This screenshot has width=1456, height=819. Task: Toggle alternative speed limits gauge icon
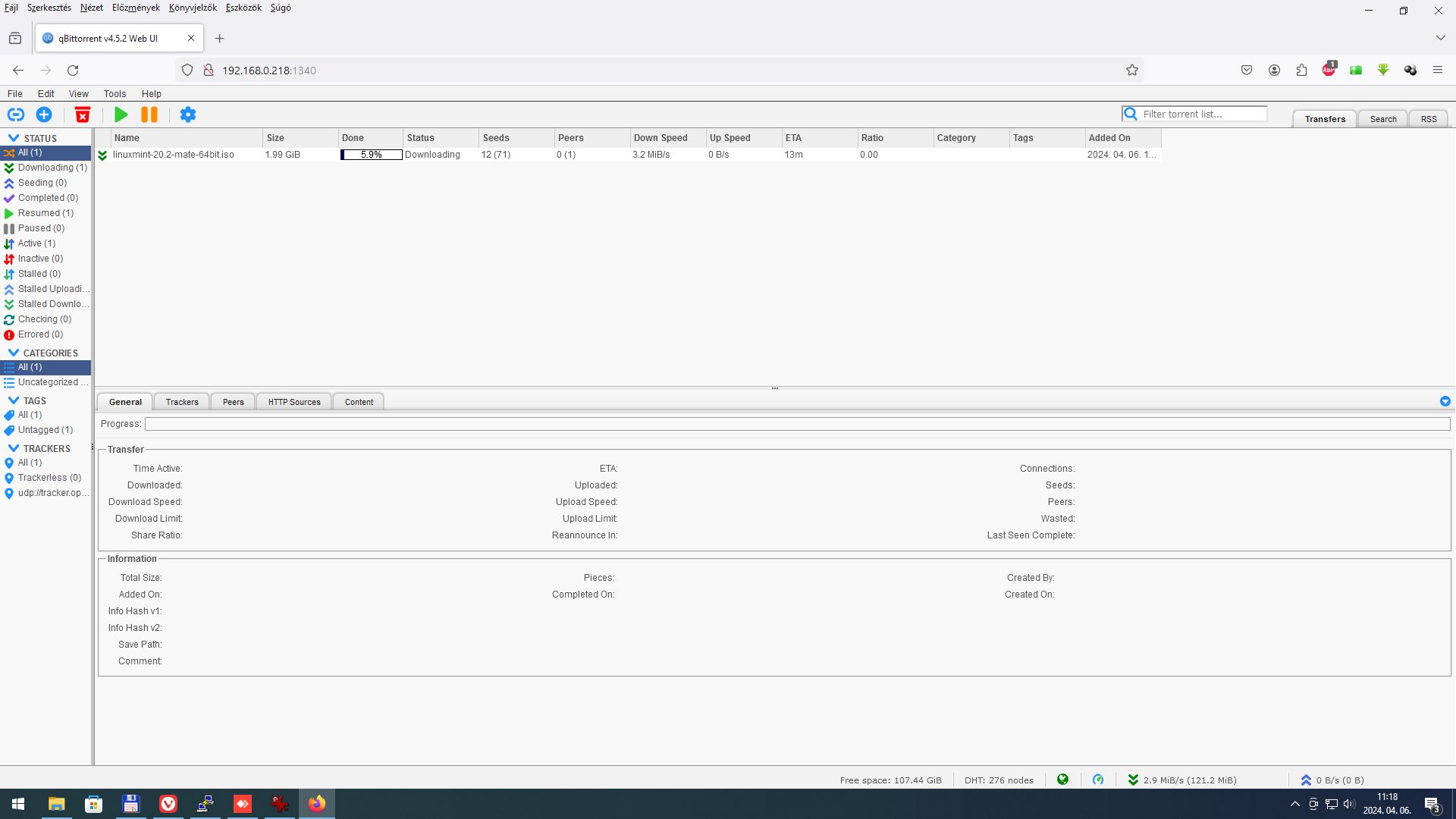click(1098, 780)
